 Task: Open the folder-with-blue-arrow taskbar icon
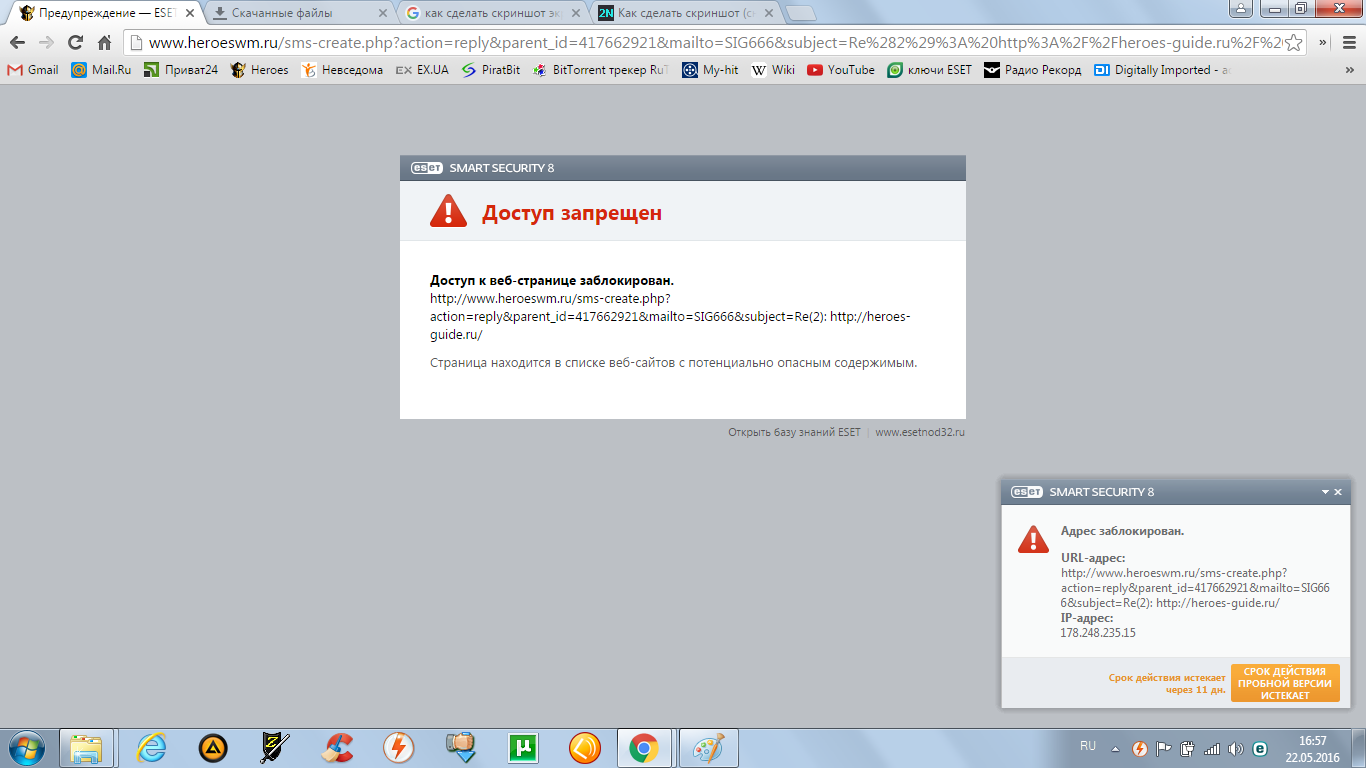click(461, 747)
